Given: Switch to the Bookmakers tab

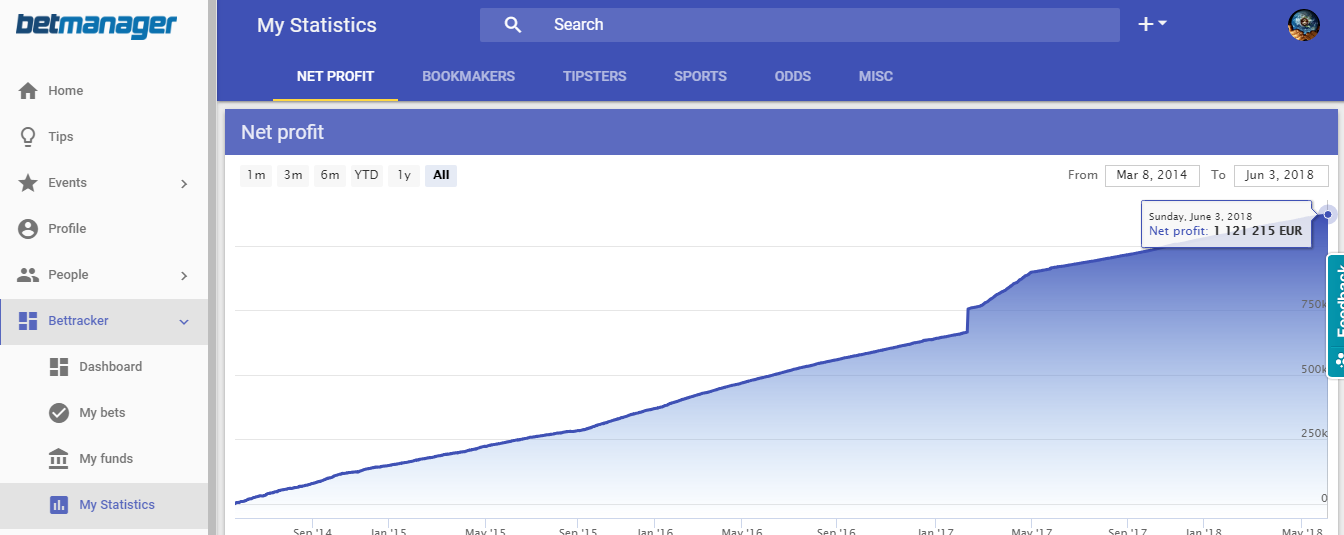Looking at the screenshot, I should 468,76.
